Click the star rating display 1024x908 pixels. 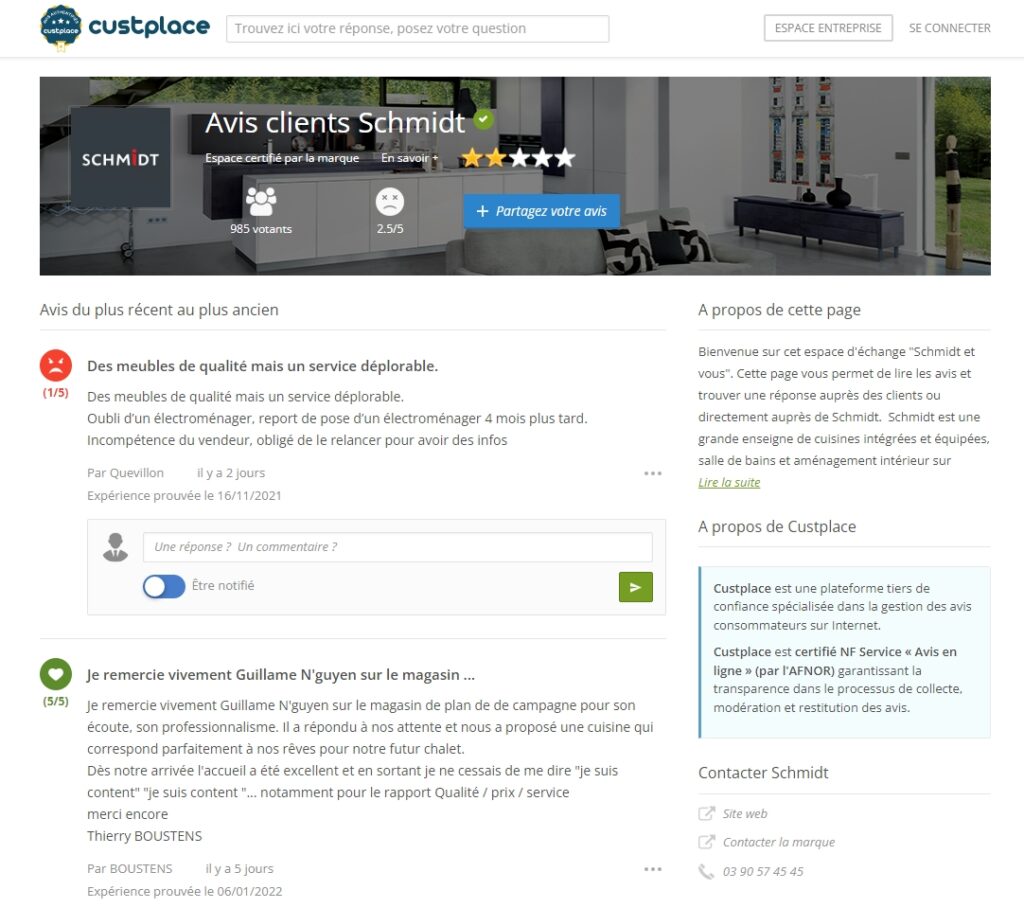518,158
